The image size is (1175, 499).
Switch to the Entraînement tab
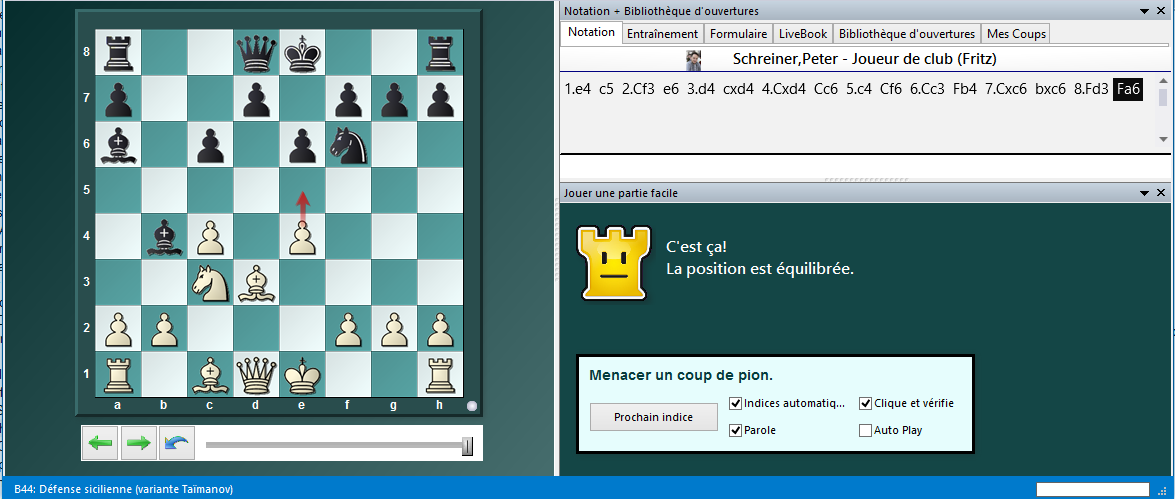[x=662, y=34]
